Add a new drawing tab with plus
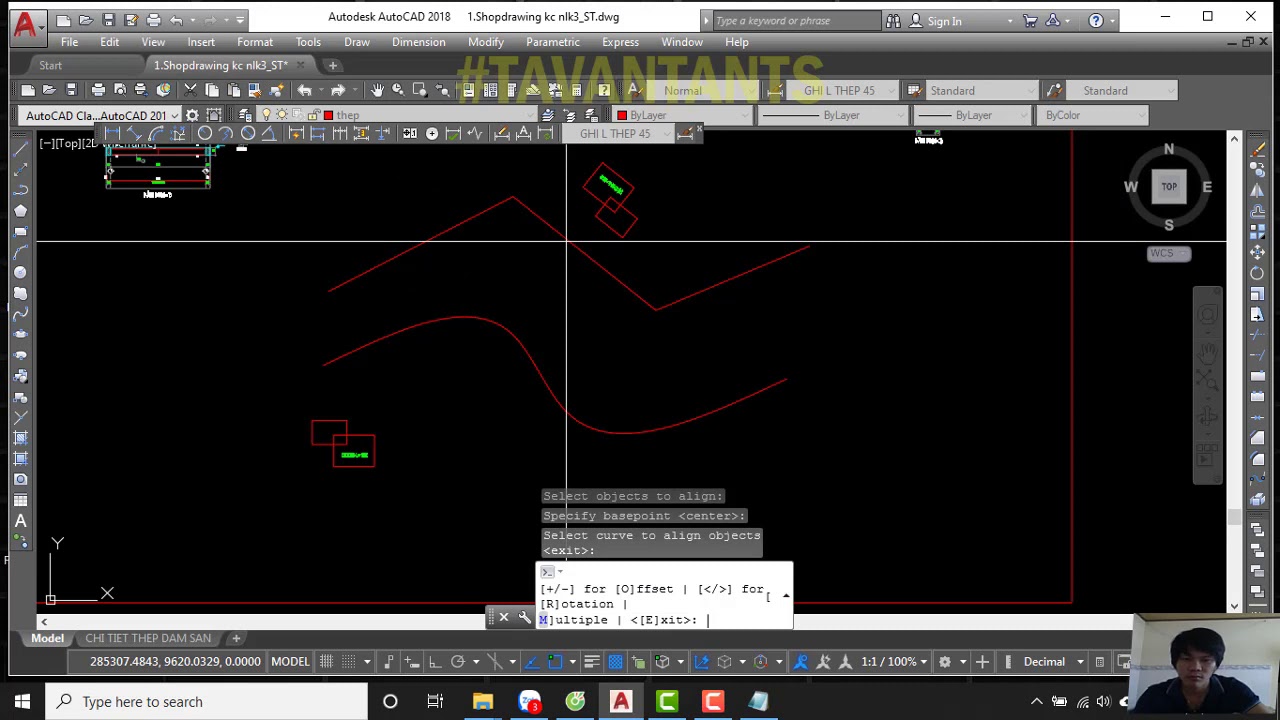This screenshot has width=1280, height=720. 333,65
